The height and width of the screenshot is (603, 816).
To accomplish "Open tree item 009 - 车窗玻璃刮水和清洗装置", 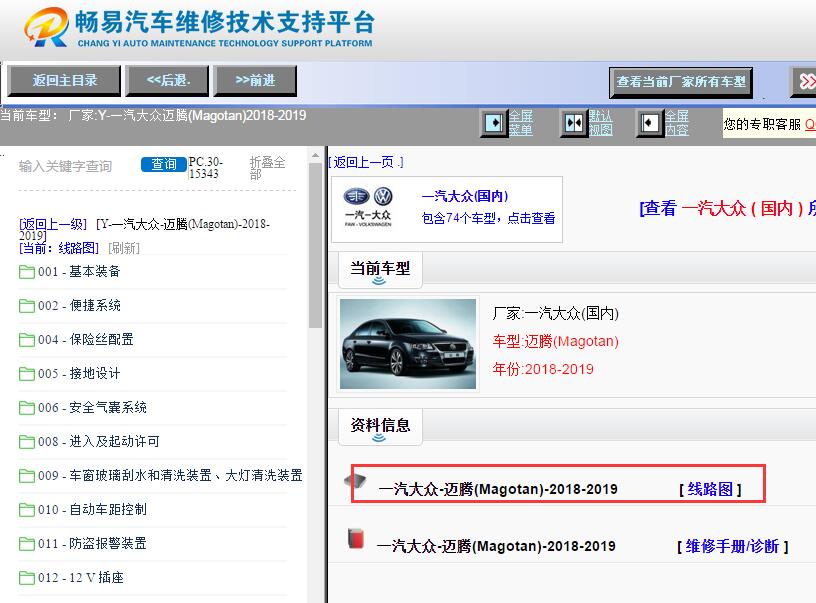I will (170, 476).
